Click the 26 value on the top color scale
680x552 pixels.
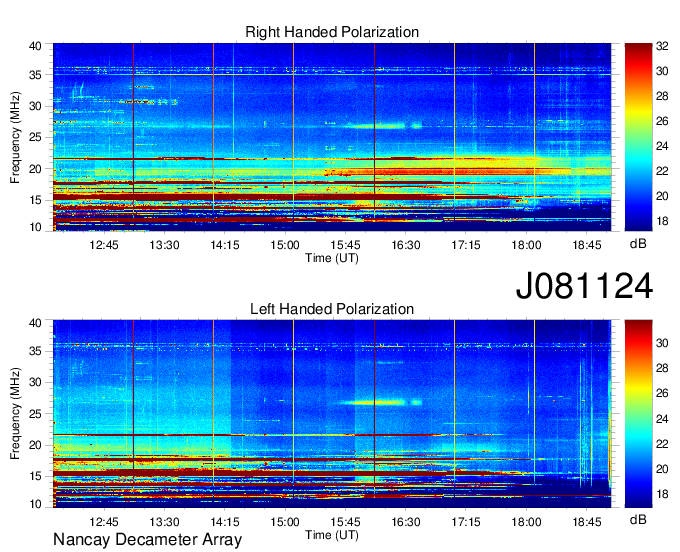pos(662,121)
